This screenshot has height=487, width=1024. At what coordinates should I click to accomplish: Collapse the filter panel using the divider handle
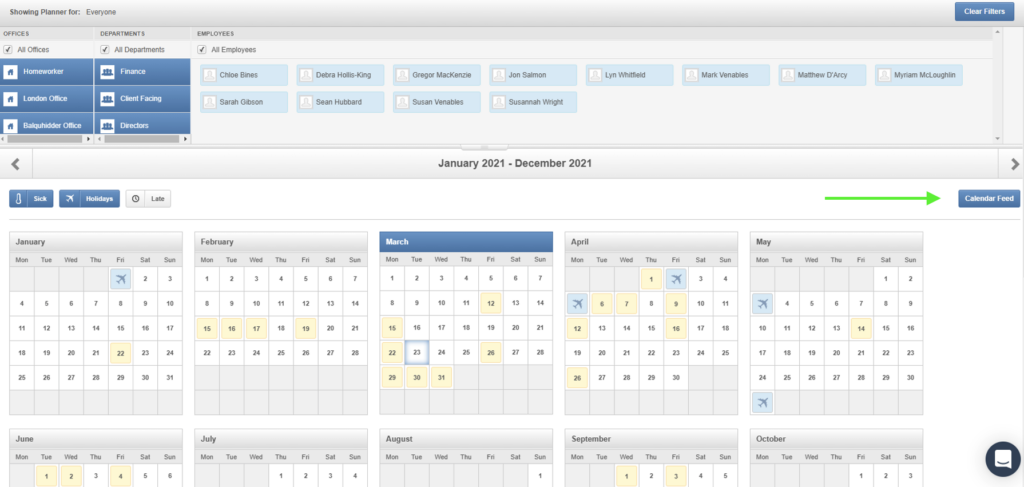(497, 147)
